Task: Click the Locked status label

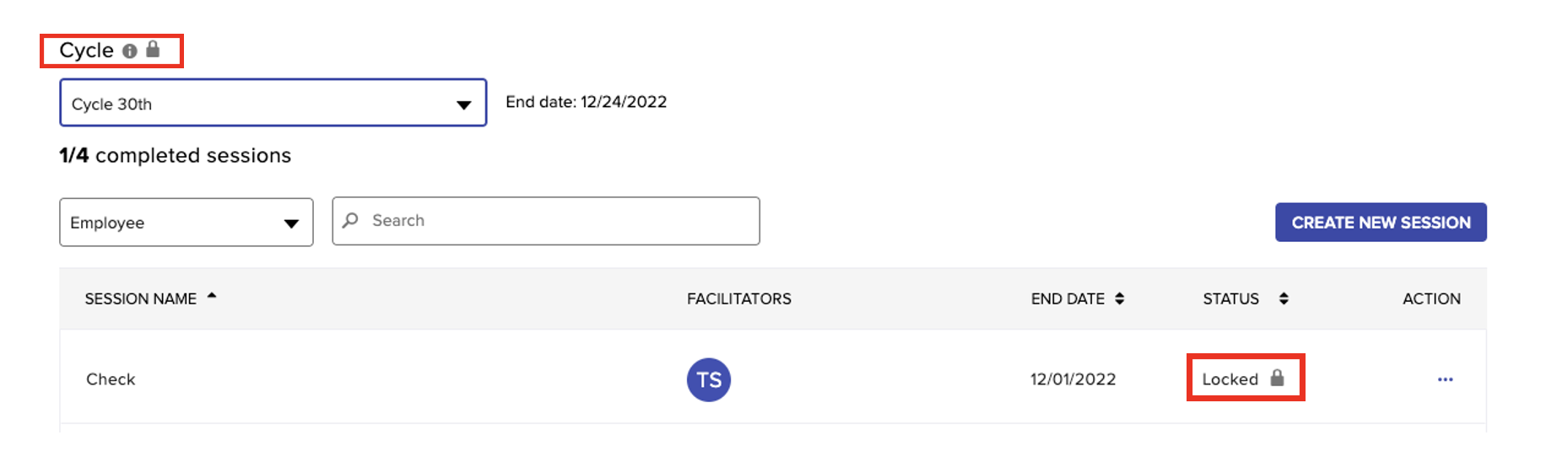Action: pyautogui.click(x=1230, y=379)
